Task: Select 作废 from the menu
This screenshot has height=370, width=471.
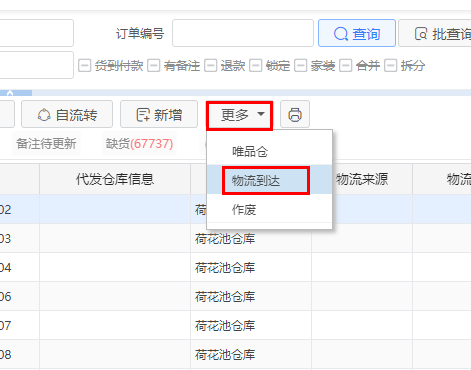Action: click(x=269, y=209)
